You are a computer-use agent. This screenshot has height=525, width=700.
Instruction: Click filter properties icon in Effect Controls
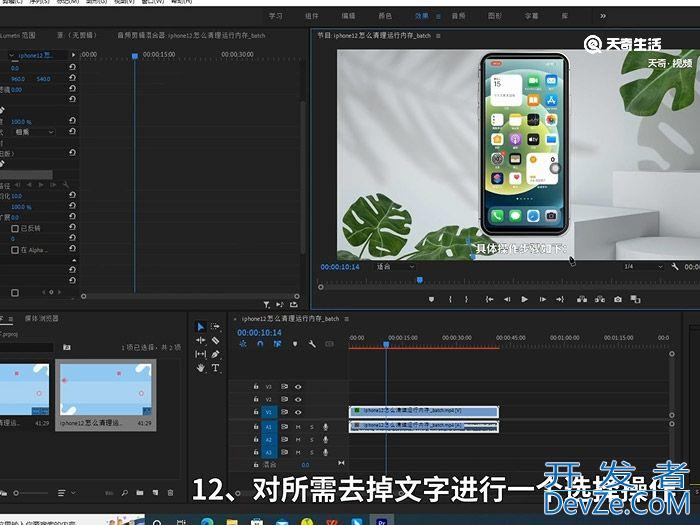267,304
